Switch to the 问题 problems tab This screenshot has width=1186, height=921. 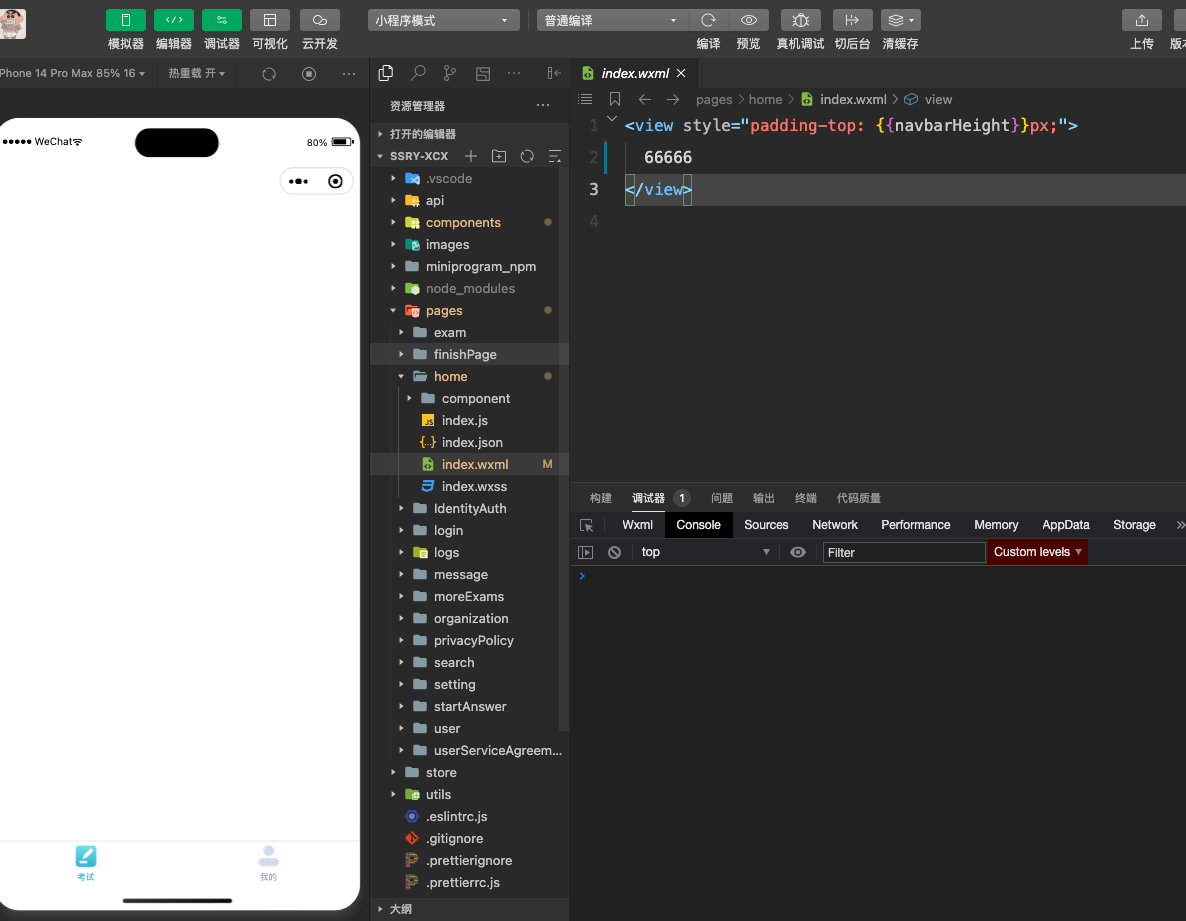(722, 498)
